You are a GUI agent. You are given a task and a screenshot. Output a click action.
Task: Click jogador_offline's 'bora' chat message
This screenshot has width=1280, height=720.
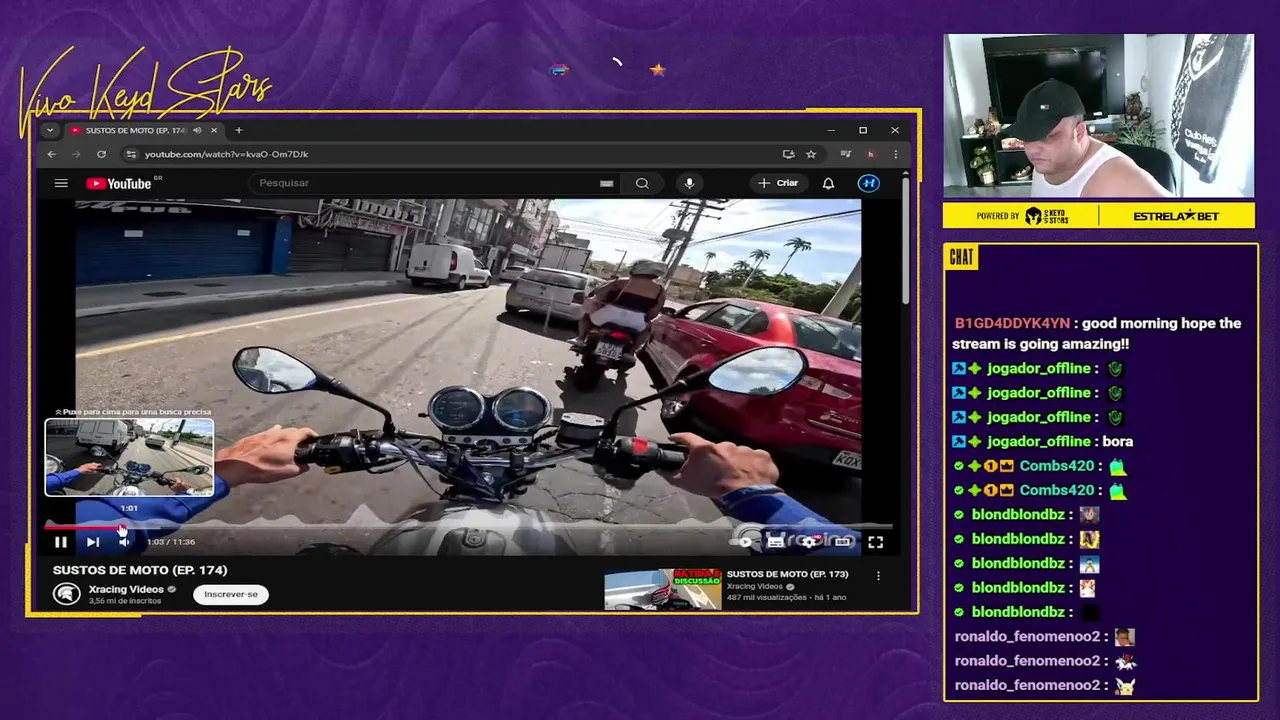[x=1118, y=441]
